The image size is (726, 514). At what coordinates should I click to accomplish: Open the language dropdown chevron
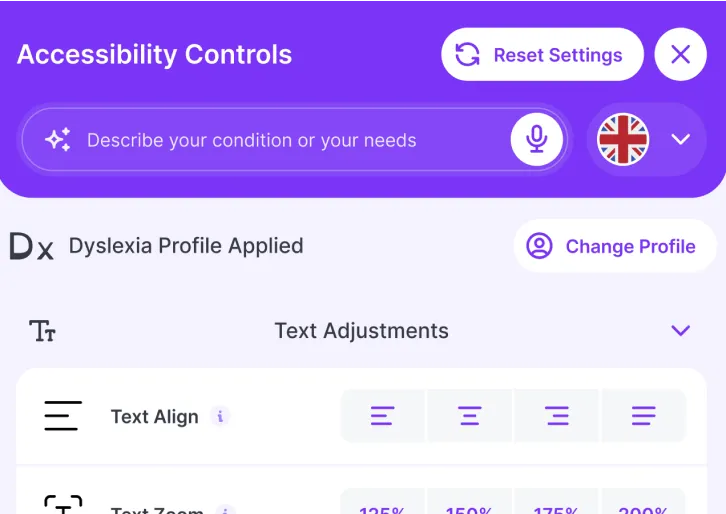pos(681,140)
